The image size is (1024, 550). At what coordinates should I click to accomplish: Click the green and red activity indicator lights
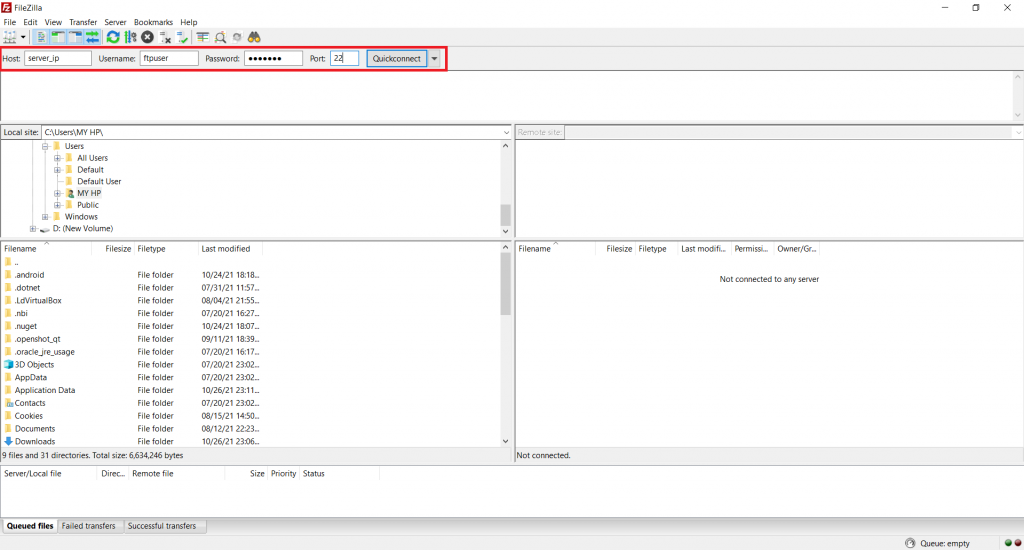tap(1013, 543)
